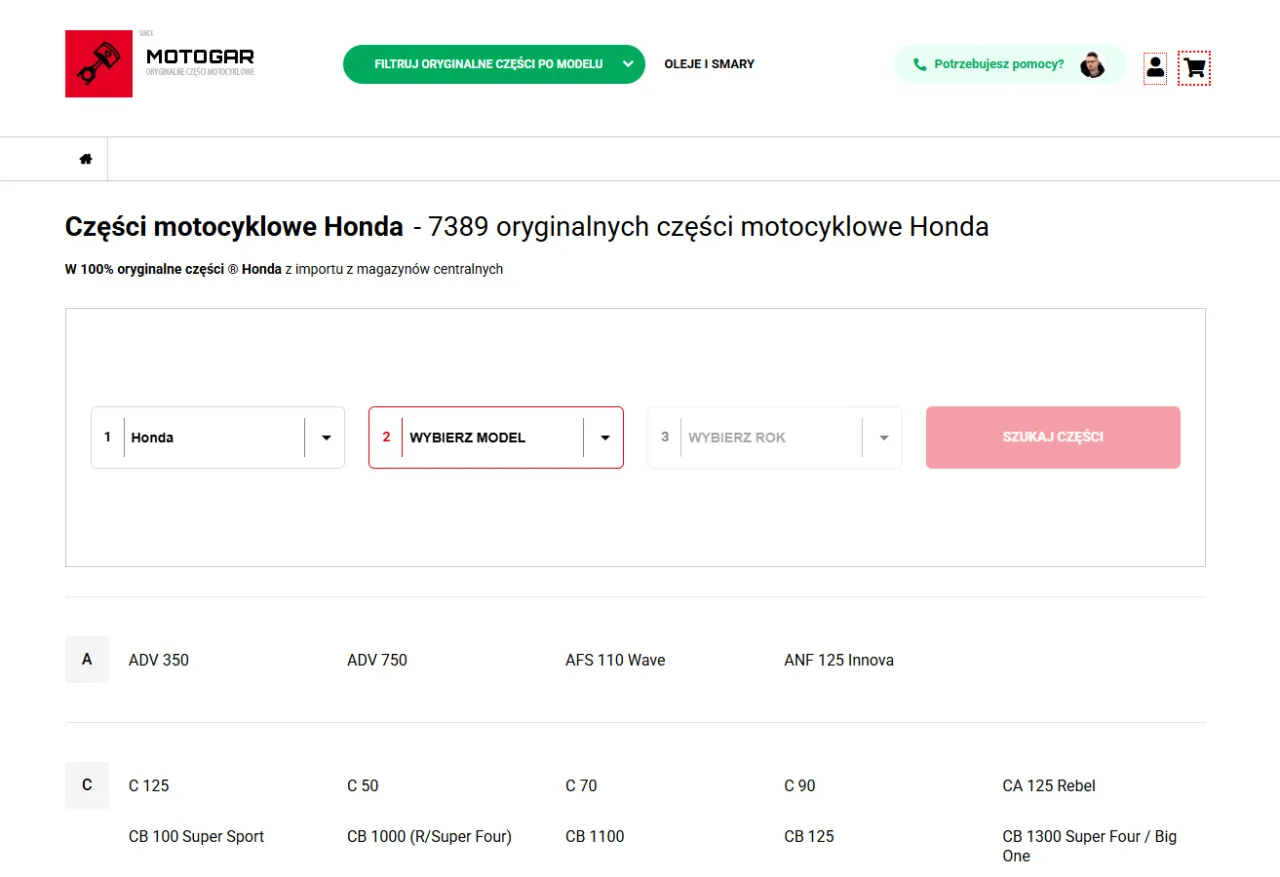
Task: Open the shopping cart
Action: (1193, 67)
